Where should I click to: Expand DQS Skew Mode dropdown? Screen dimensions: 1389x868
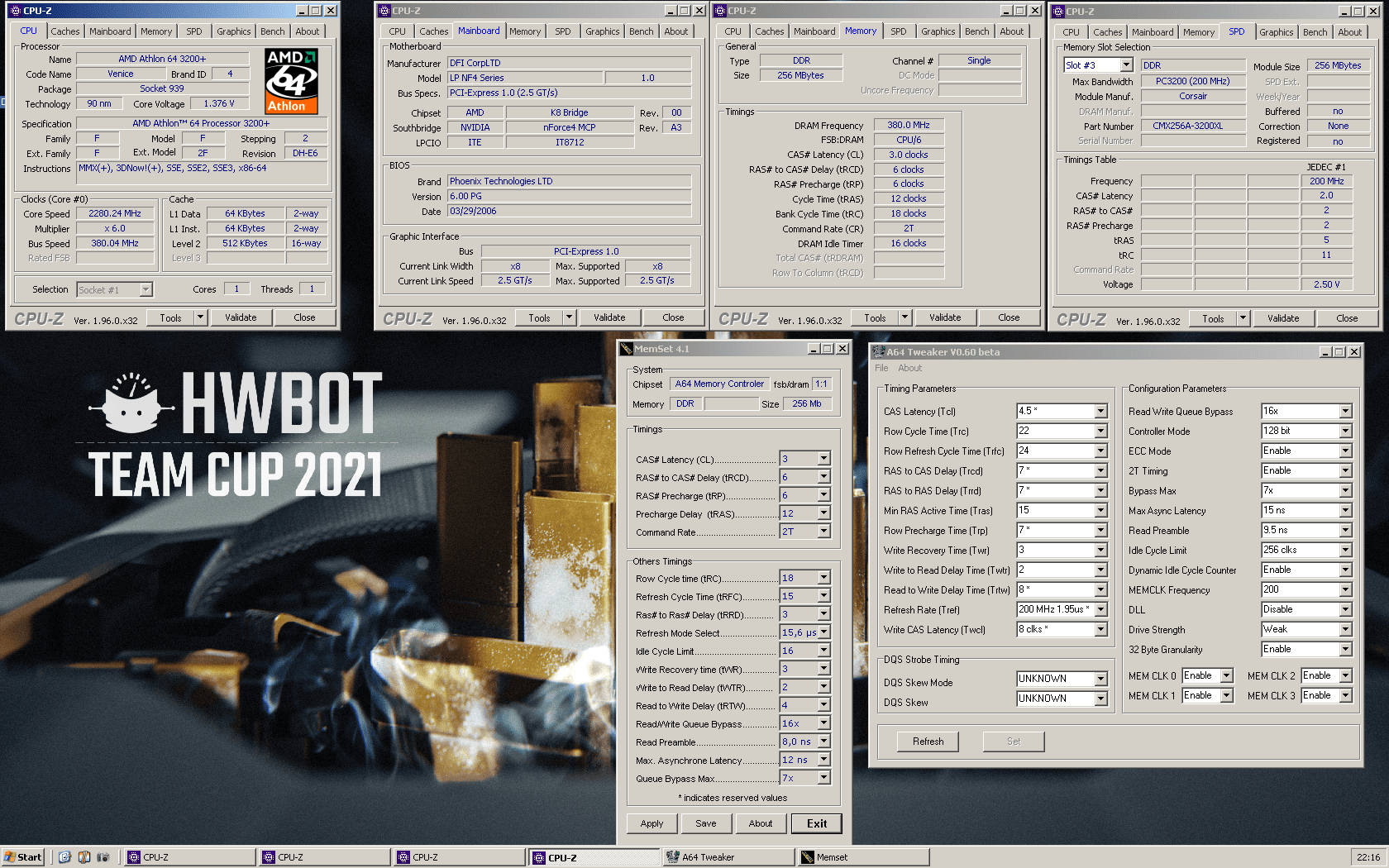(1100, 679)
